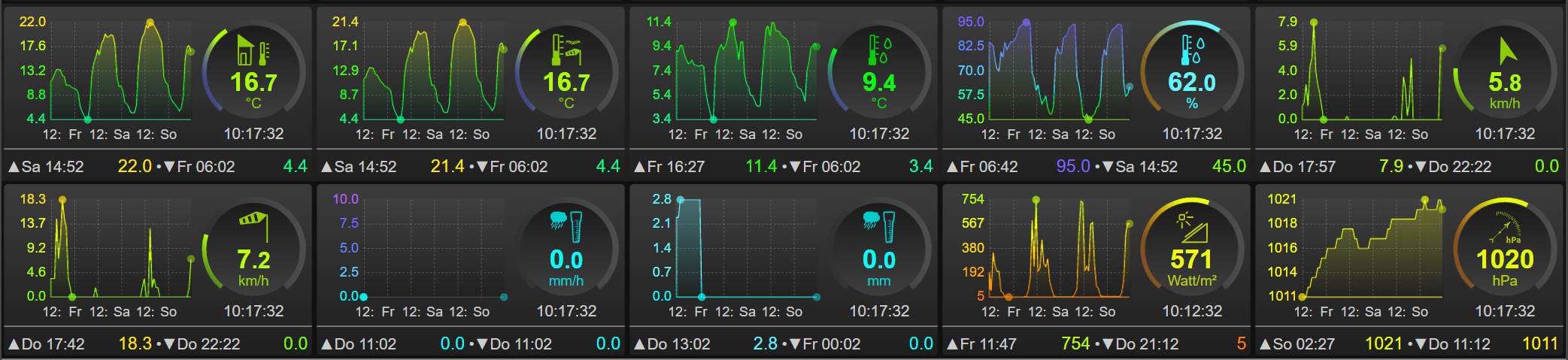This screenshot has width=1568, height=360.
Task: Click the 0.0 mm total rain reading
Action: point(879,259)
